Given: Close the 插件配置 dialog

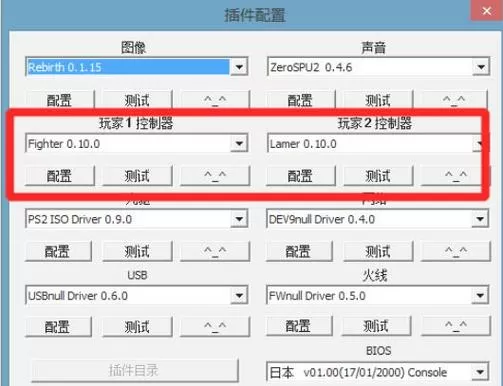Looking at the screenshot, I should point(487,11).
